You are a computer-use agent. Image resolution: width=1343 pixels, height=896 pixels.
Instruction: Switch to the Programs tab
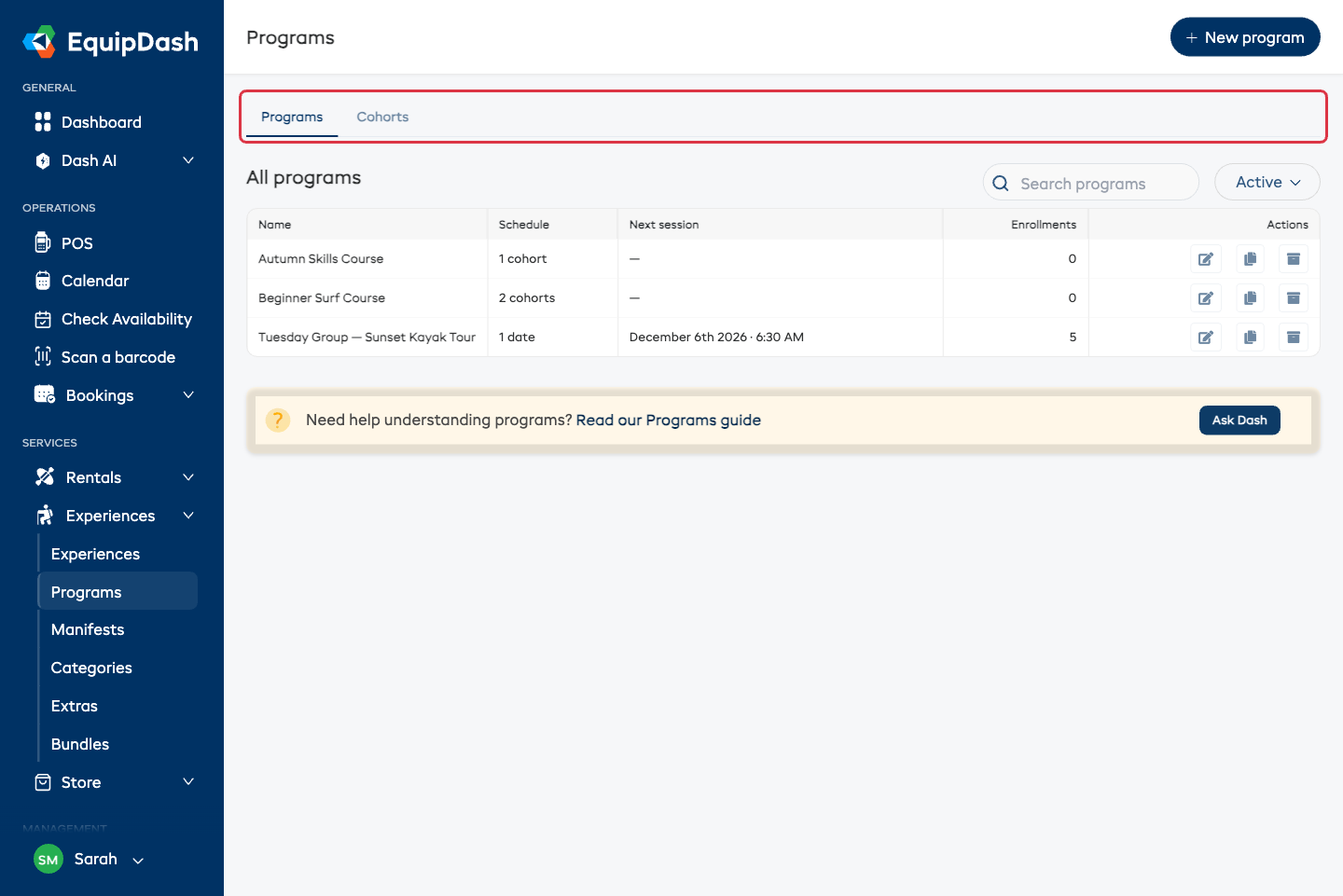(292, 117)
